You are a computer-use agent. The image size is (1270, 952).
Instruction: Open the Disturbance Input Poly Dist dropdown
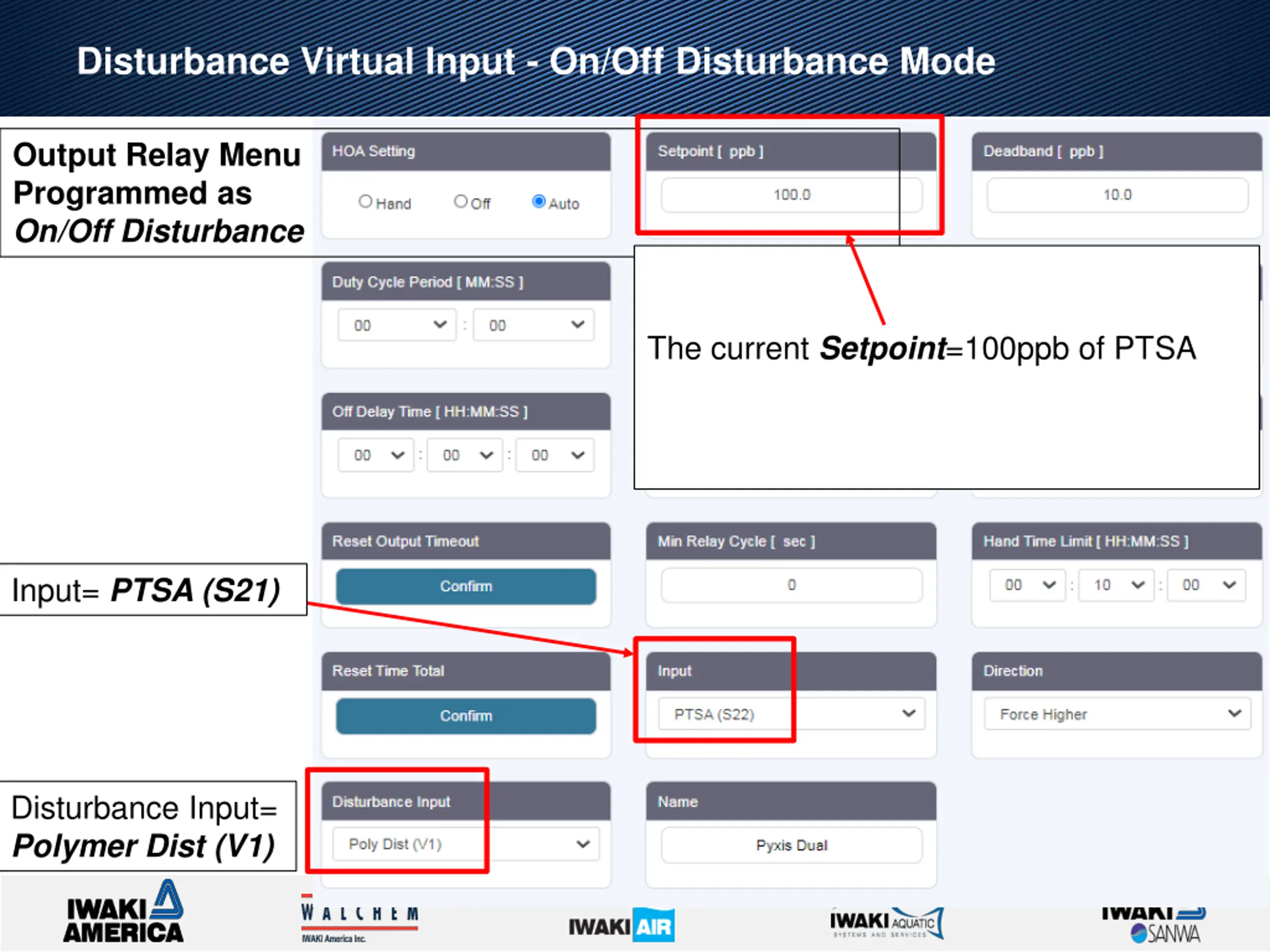[x=466, y=844]
